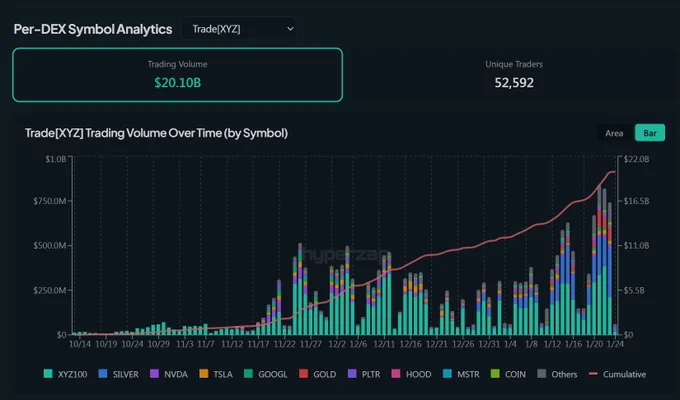Click the 12/31 date axis label

tap(490, 344)
